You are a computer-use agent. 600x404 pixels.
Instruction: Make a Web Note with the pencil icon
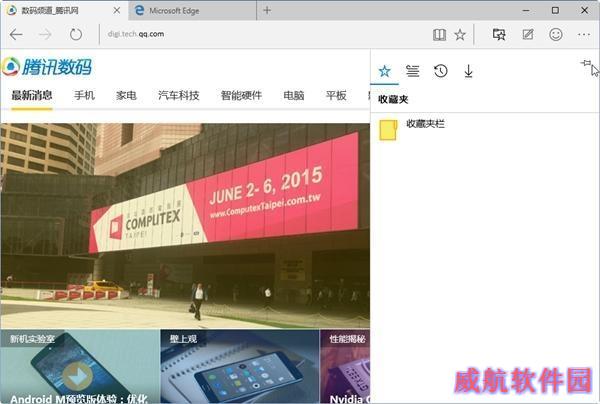tap(528, 34)
